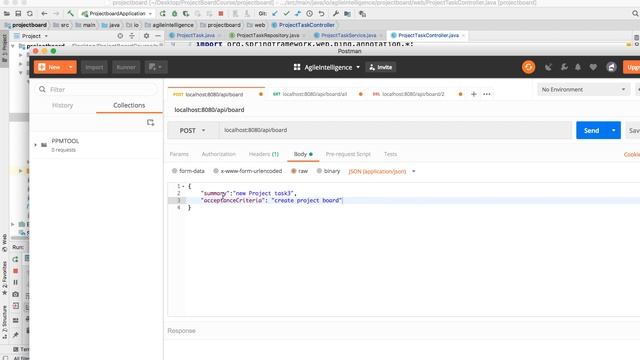Click Project panel gear settings icon

pyautogui.click(x=146, y=36)
